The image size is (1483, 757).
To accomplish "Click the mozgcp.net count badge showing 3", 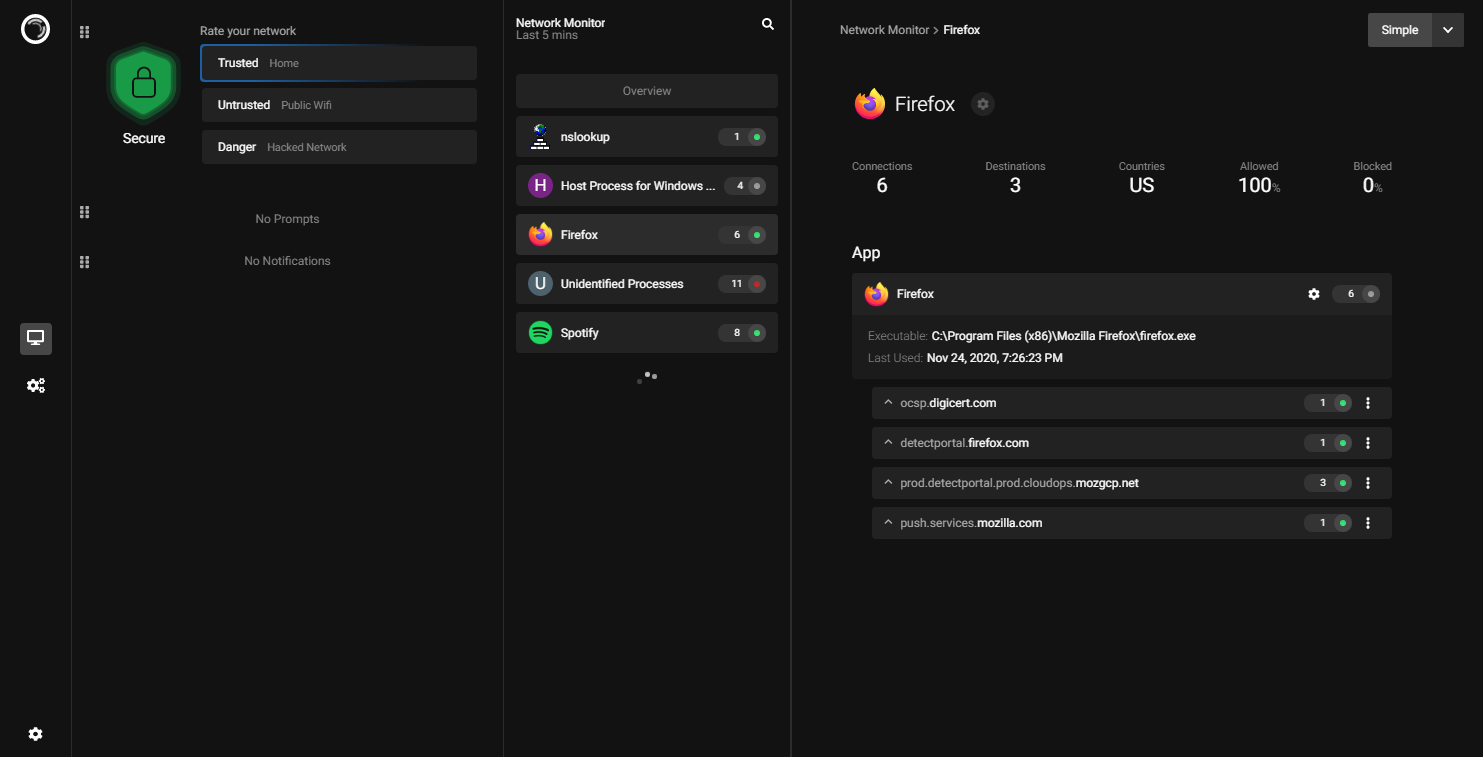I will tap(1328, 483).
